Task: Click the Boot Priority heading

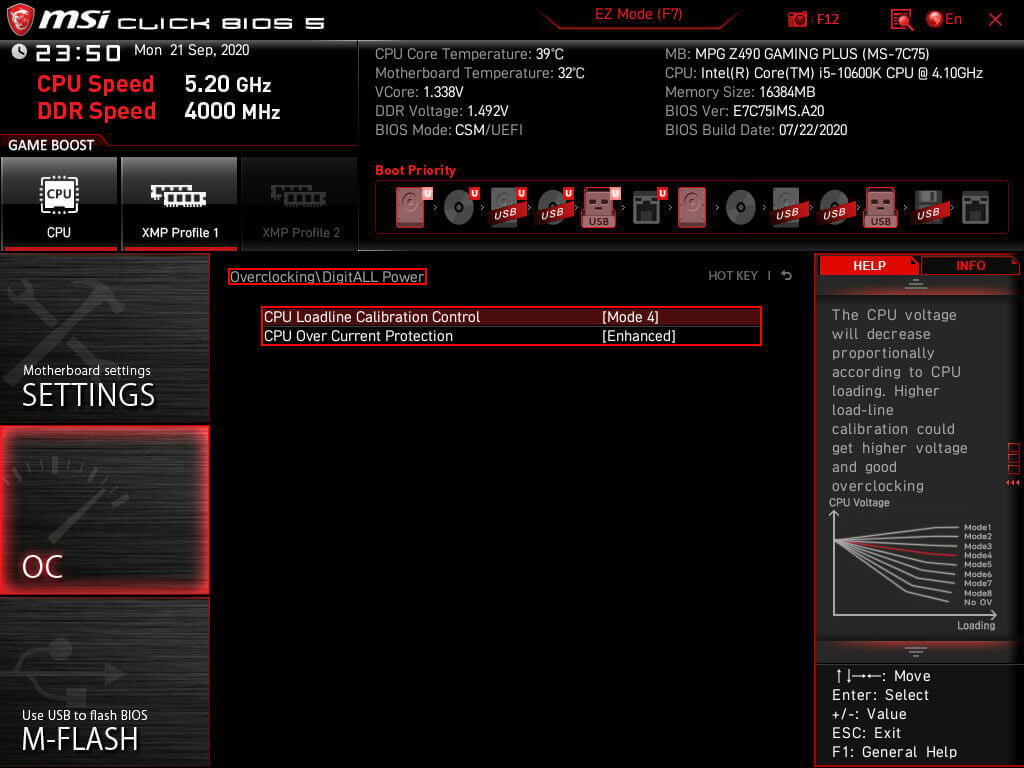Action: [x=415, y=170]
